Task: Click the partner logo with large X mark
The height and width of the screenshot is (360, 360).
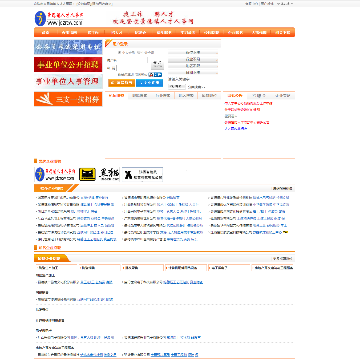Action: [x=142, y=174]
